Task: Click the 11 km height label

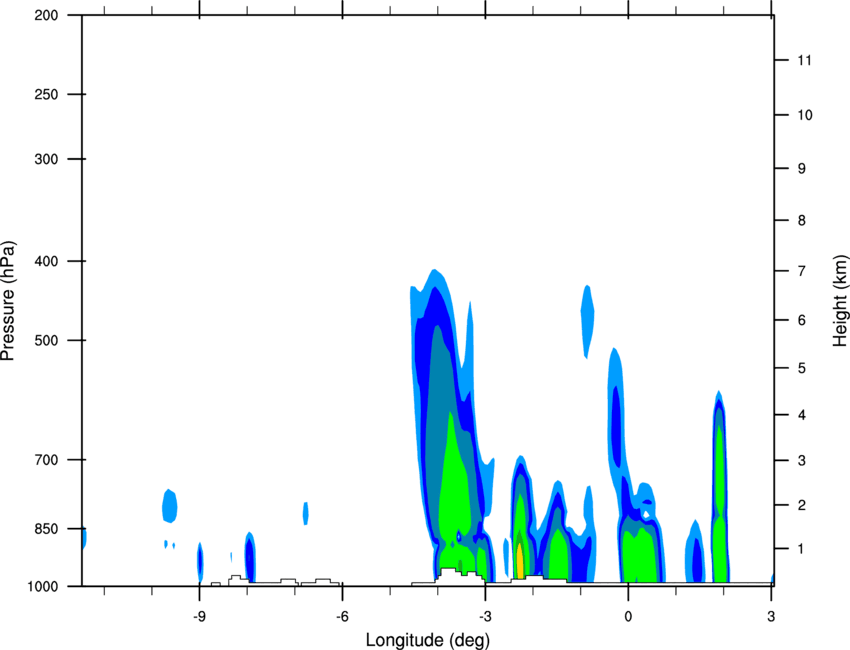Action: pyautogui.click(x=805, y=60)
